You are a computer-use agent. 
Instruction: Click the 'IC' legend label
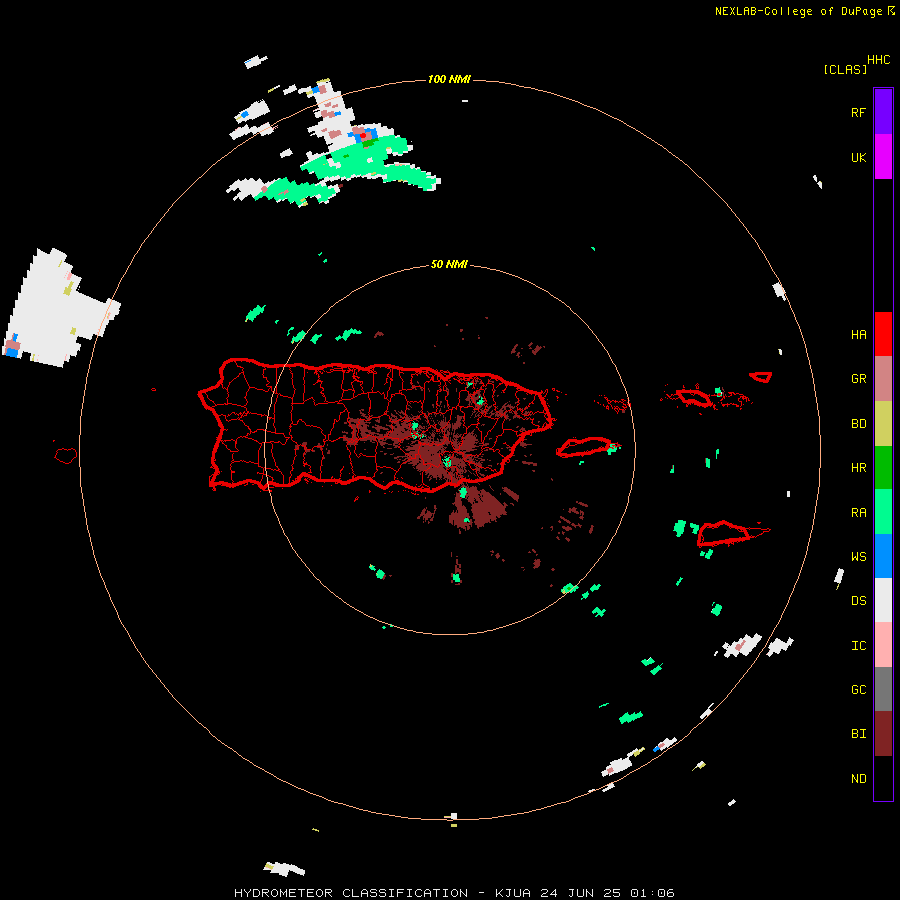[x=858, y=646]
